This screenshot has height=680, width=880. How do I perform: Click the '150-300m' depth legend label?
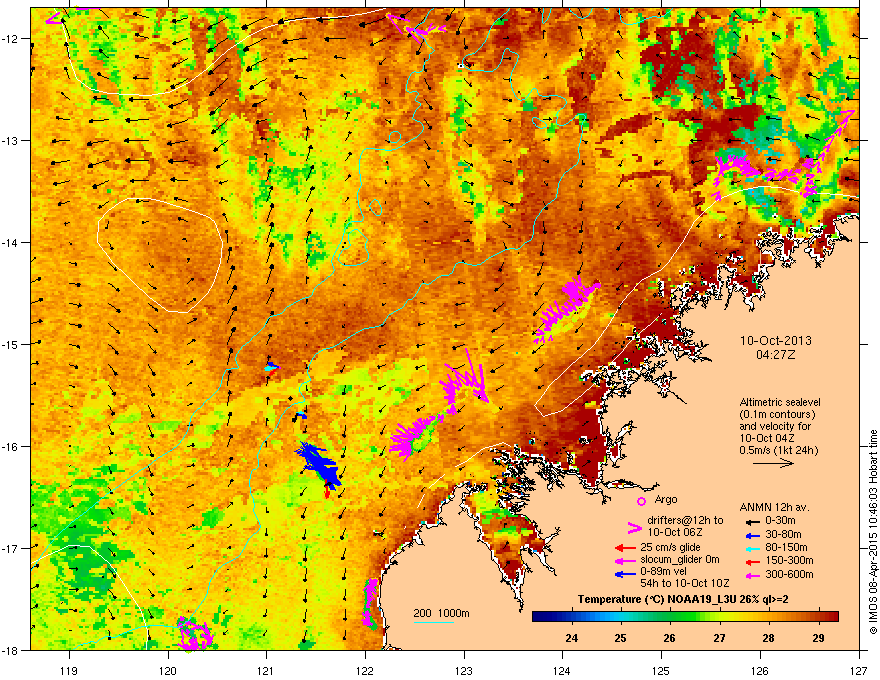790,560
